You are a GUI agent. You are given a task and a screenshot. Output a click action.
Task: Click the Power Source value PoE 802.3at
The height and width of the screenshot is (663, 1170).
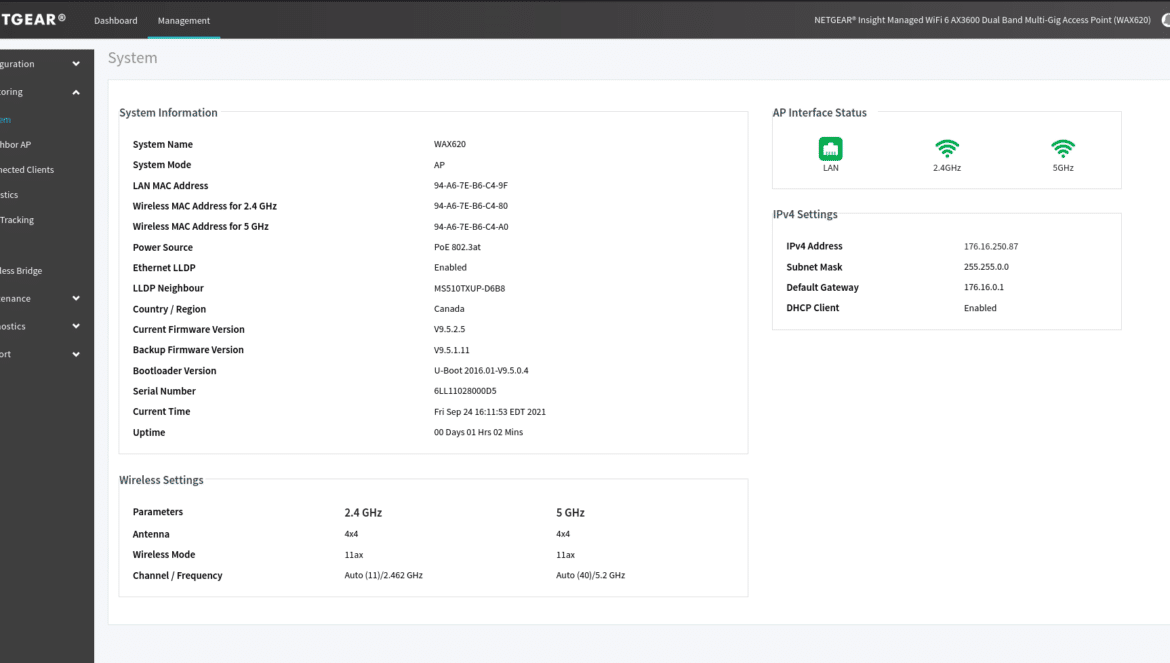[457, 247]
